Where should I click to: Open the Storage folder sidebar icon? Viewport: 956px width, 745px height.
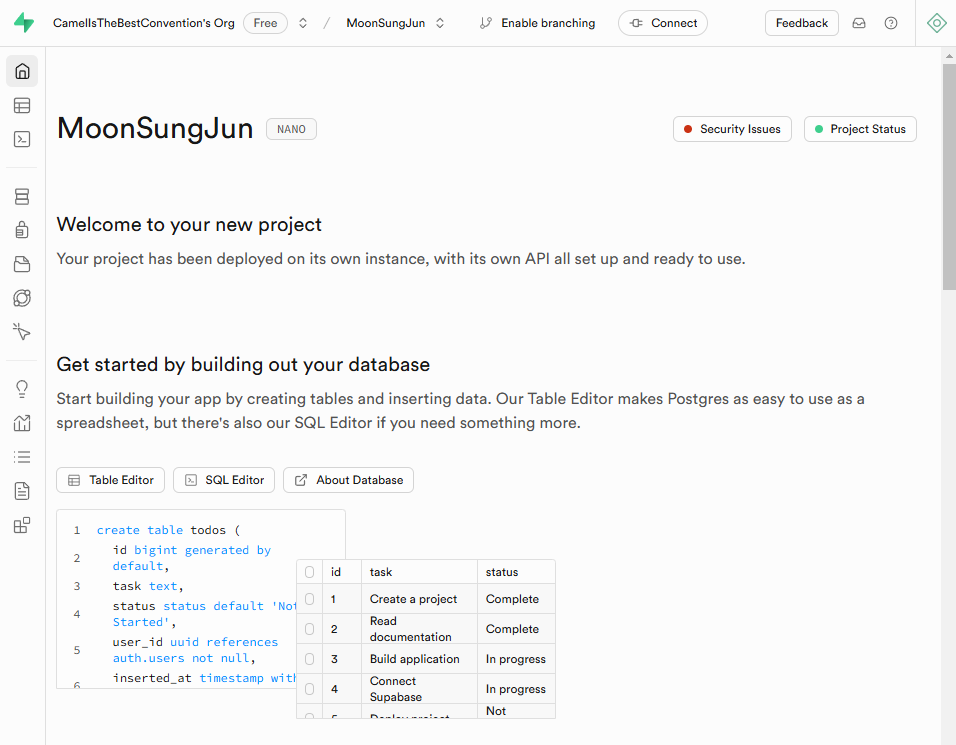[22, 264]
